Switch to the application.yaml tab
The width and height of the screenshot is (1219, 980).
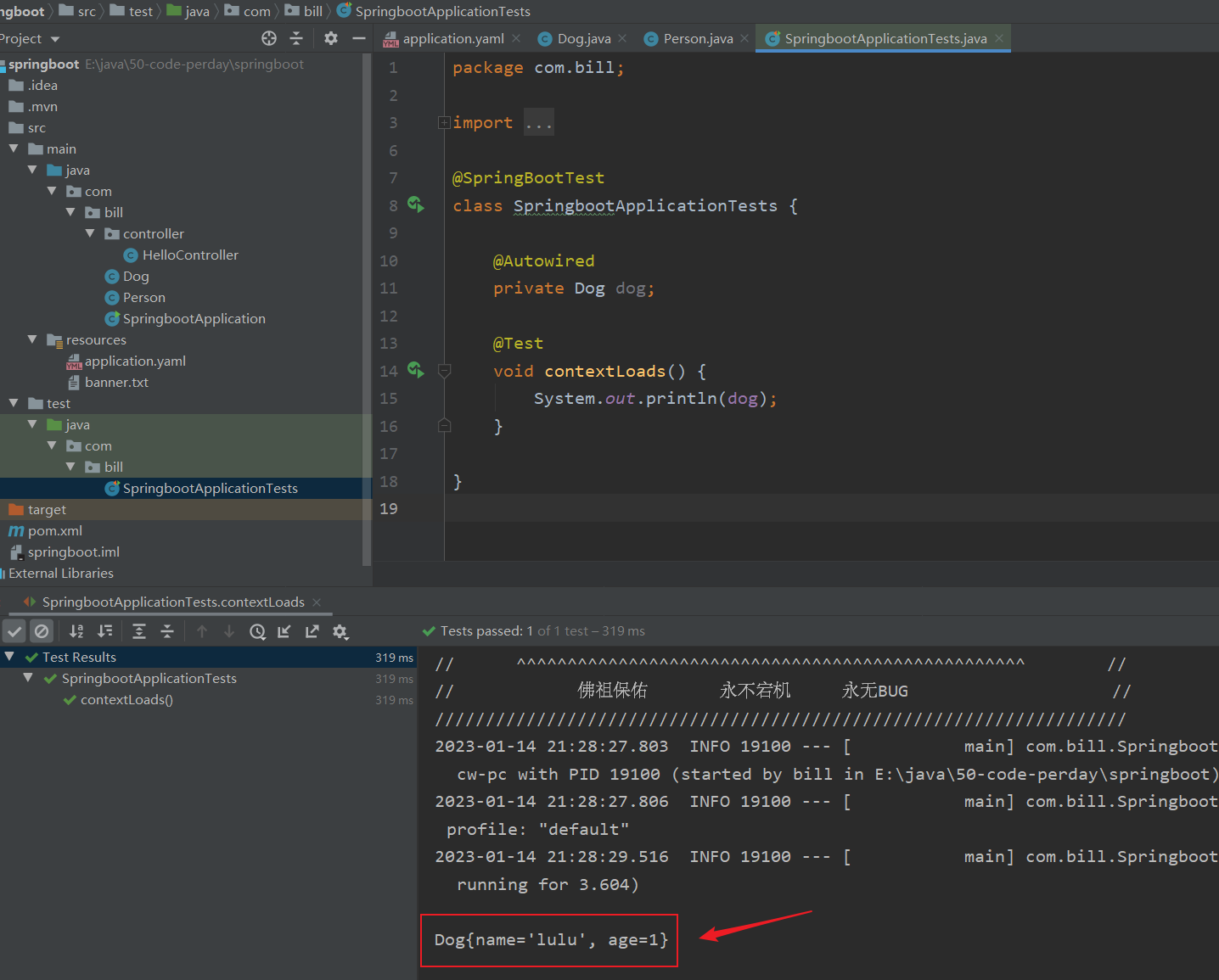pyautogui.click(x=452, y=39)
